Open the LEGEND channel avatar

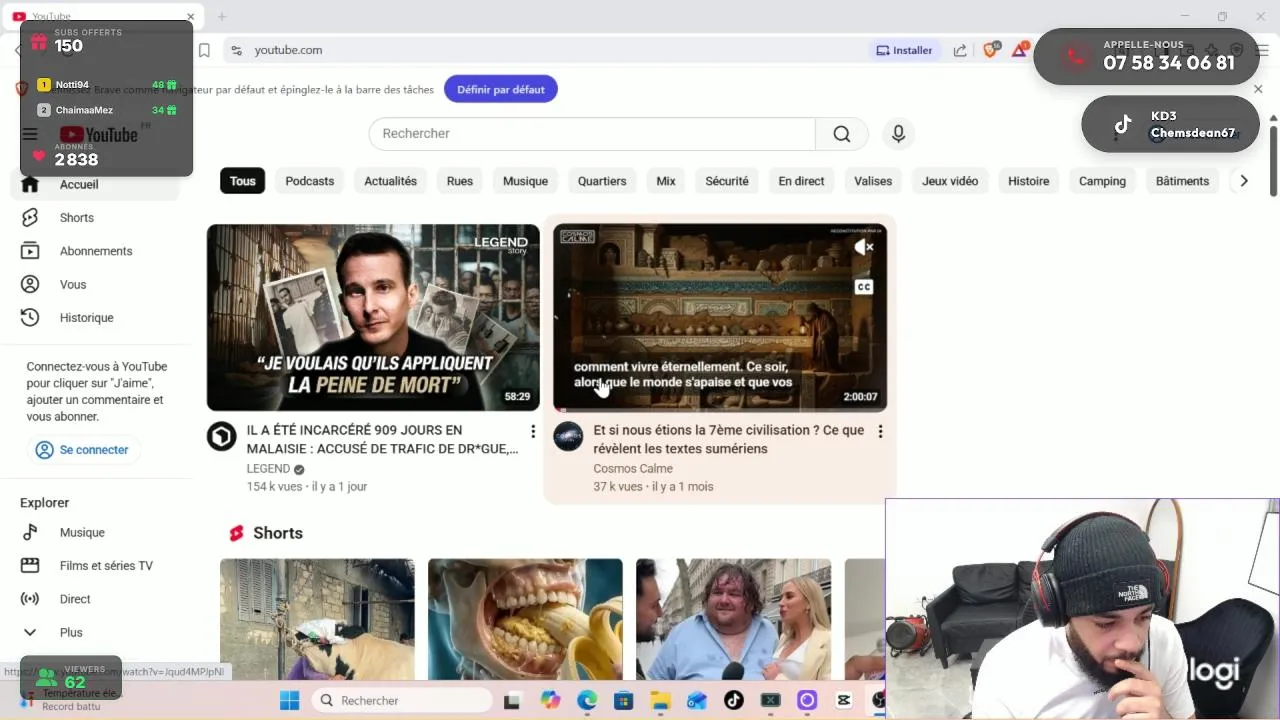click(x=222, y=437)
